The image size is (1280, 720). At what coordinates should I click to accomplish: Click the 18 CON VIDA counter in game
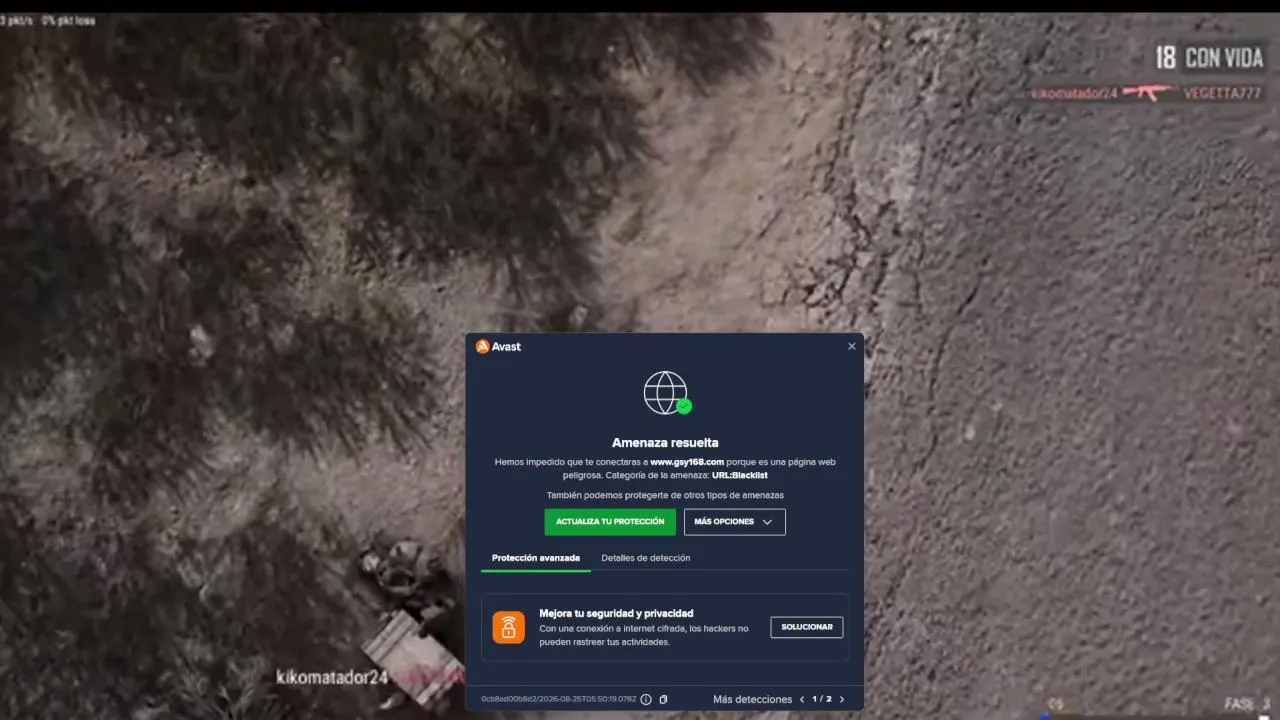1210,58
